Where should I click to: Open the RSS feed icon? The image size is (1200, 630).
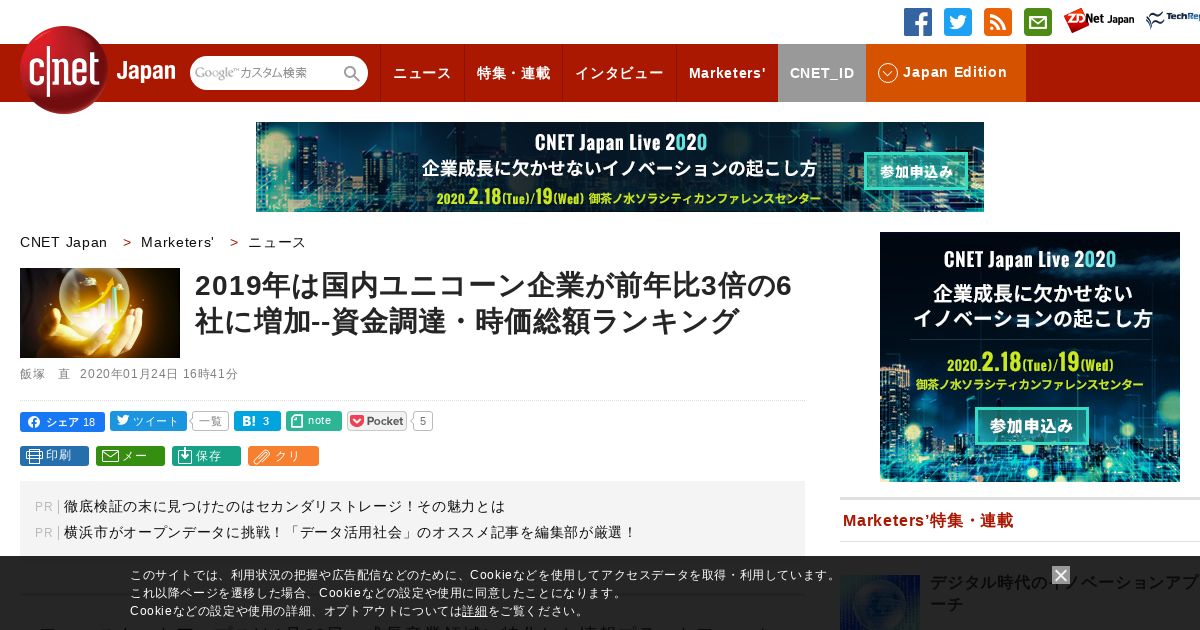click(998, 22)
